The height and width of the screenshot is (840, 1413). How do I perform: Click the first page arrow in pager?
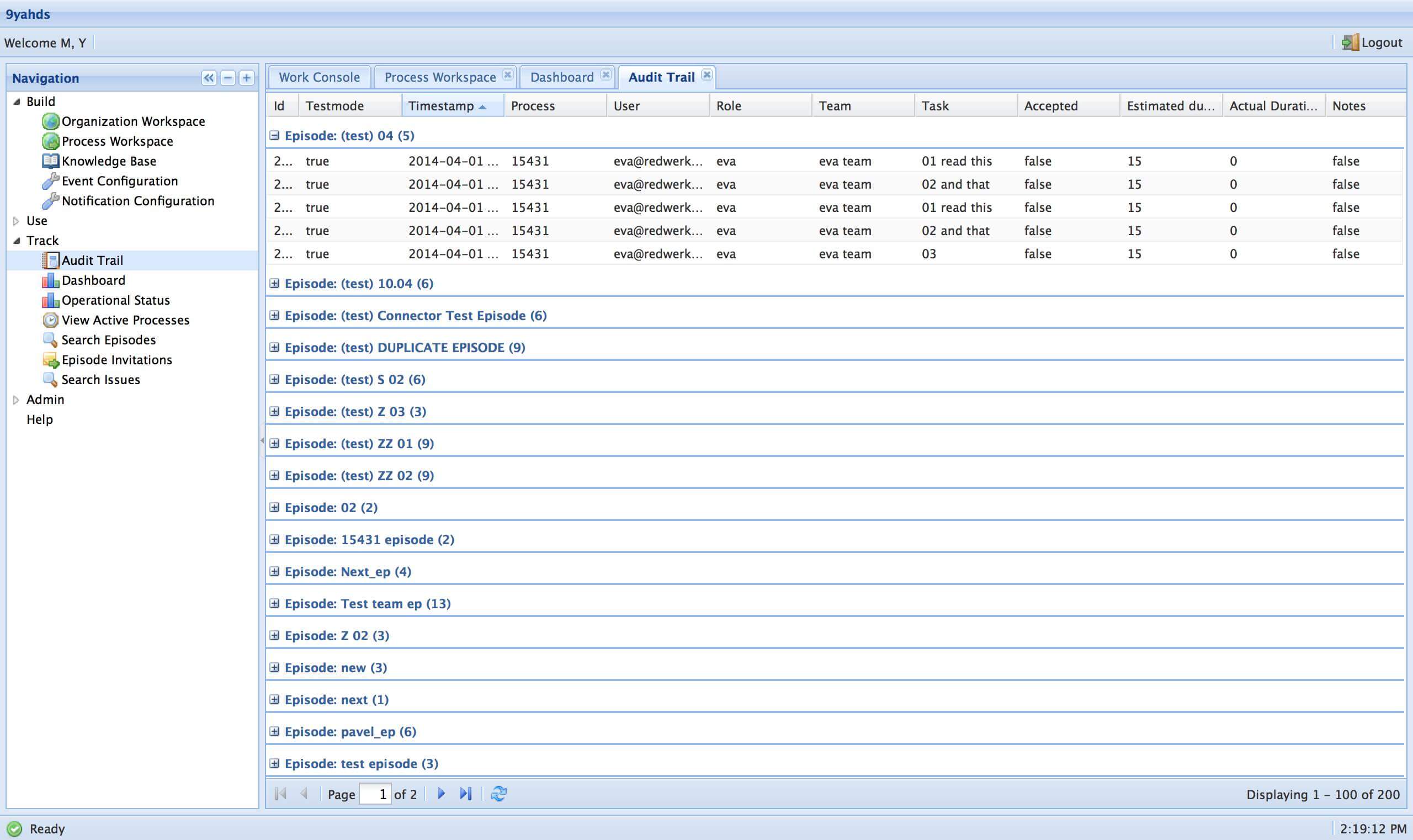tap(280, 794)
